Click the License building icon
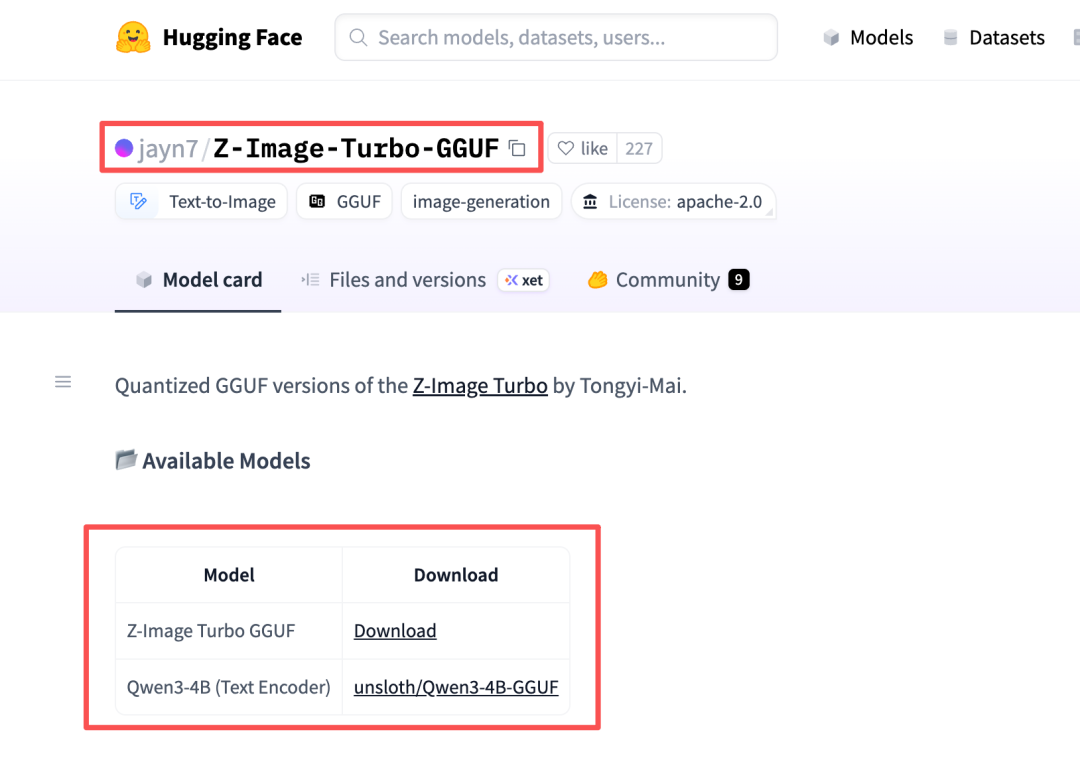The height and width of the screenshot is (758, 1080). 591,202
